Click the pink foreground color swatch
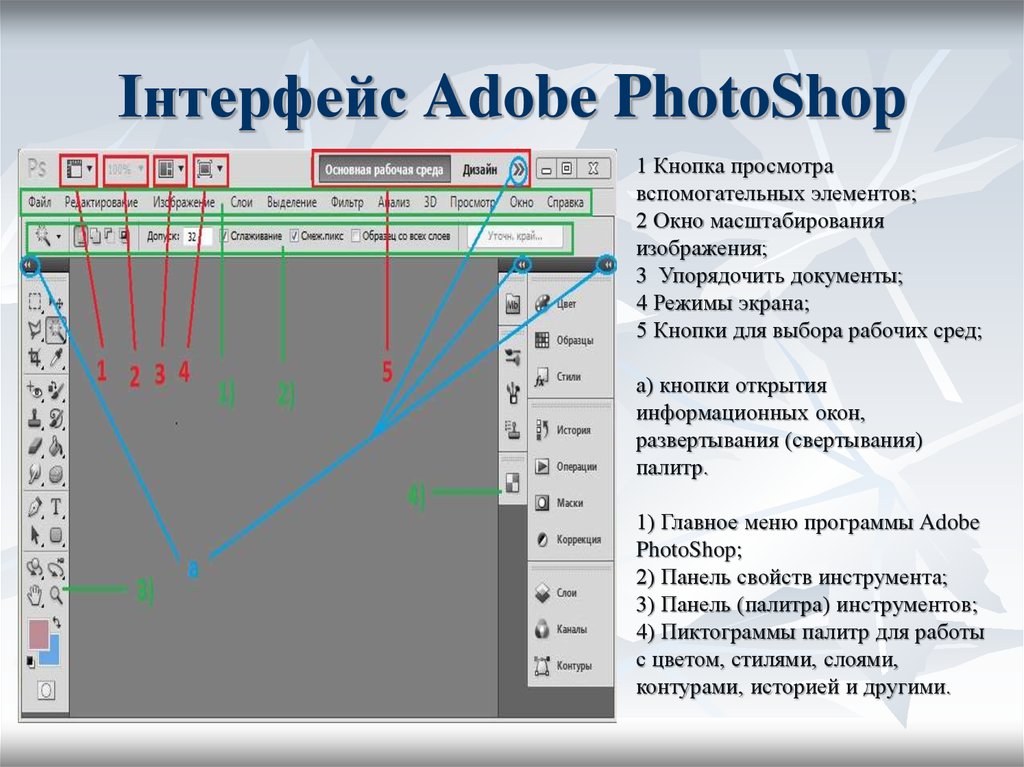 click(38, 633)
